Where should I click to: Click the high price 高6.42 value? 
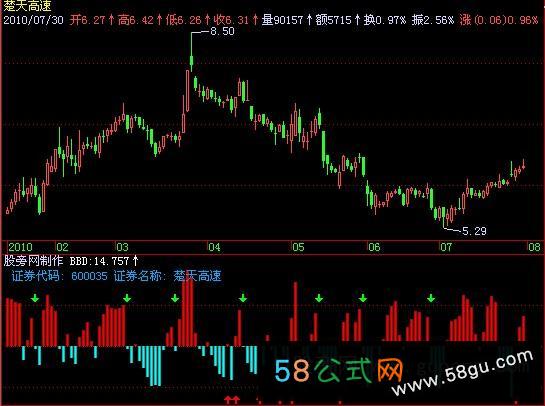click(135, 20)
